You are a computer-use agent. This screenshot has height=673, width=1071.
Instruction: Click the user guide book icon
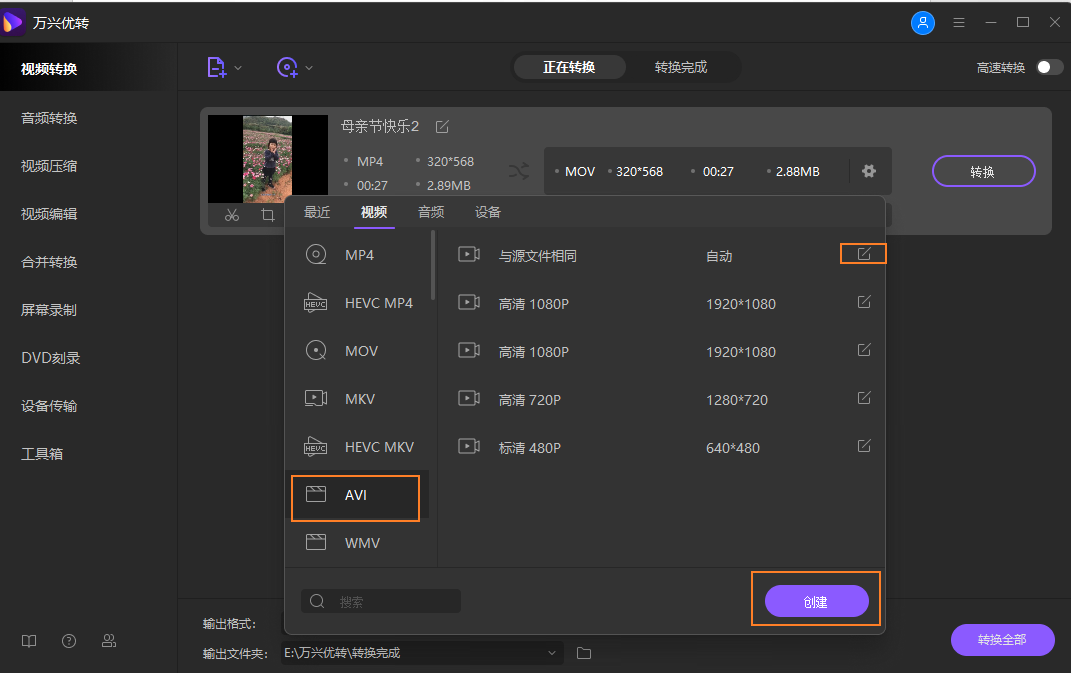tap(28, 640)
